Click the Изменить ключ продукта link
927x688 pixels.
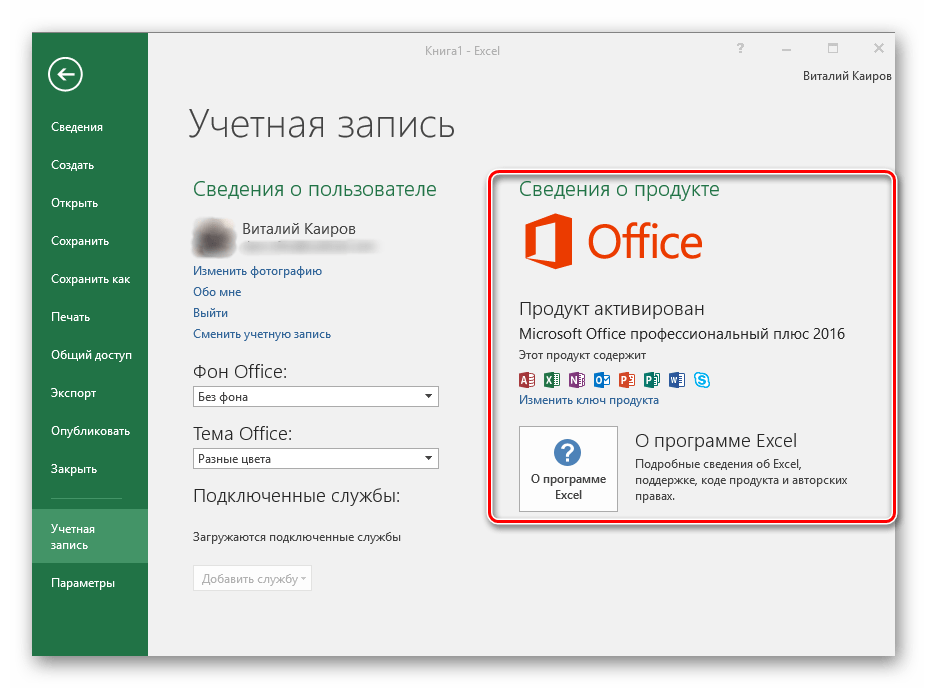coord(588,400)
